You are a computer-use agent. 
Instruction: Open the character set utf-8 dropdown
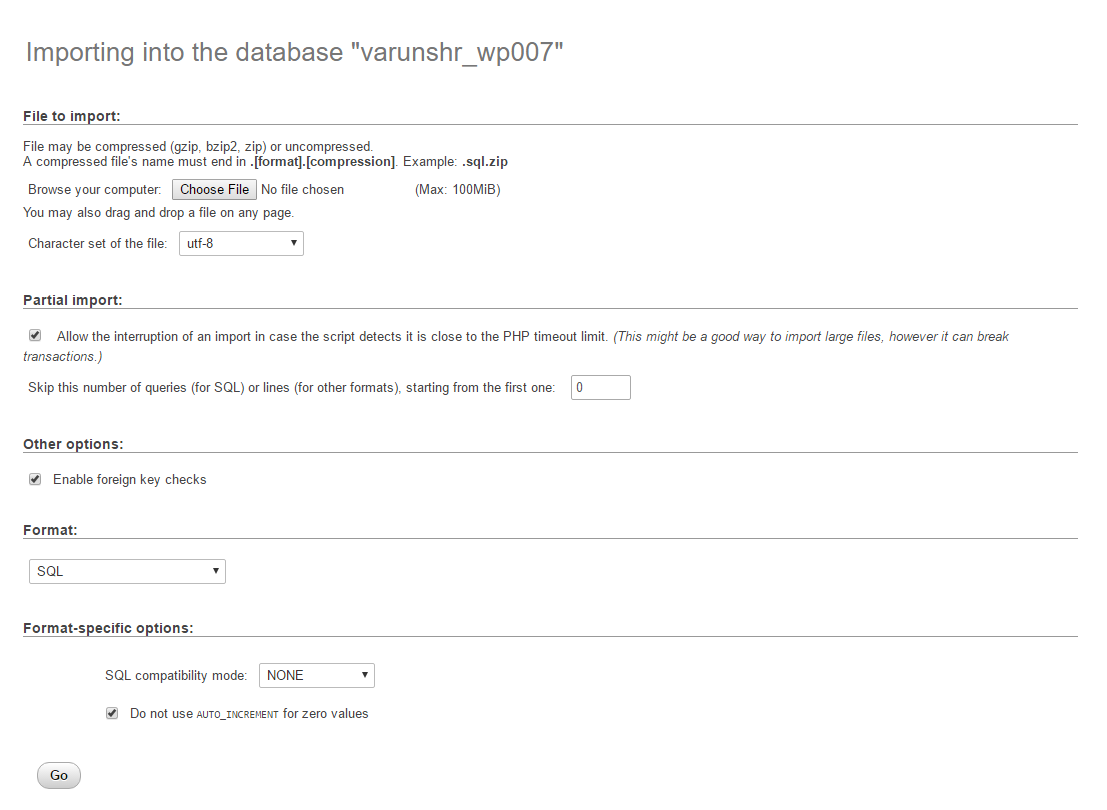coord(241,243)
